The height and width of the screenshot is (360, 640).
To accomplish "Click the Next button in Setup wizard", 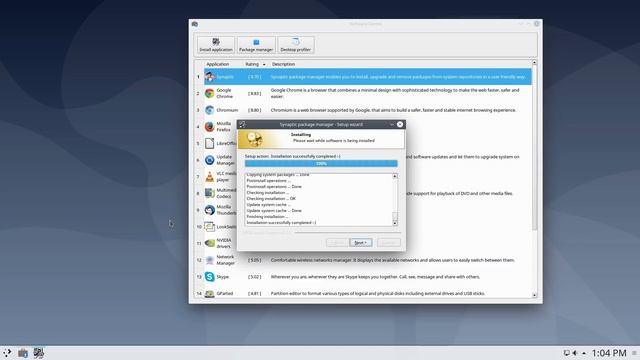I will pyautogui.click(x=360, y=242).
